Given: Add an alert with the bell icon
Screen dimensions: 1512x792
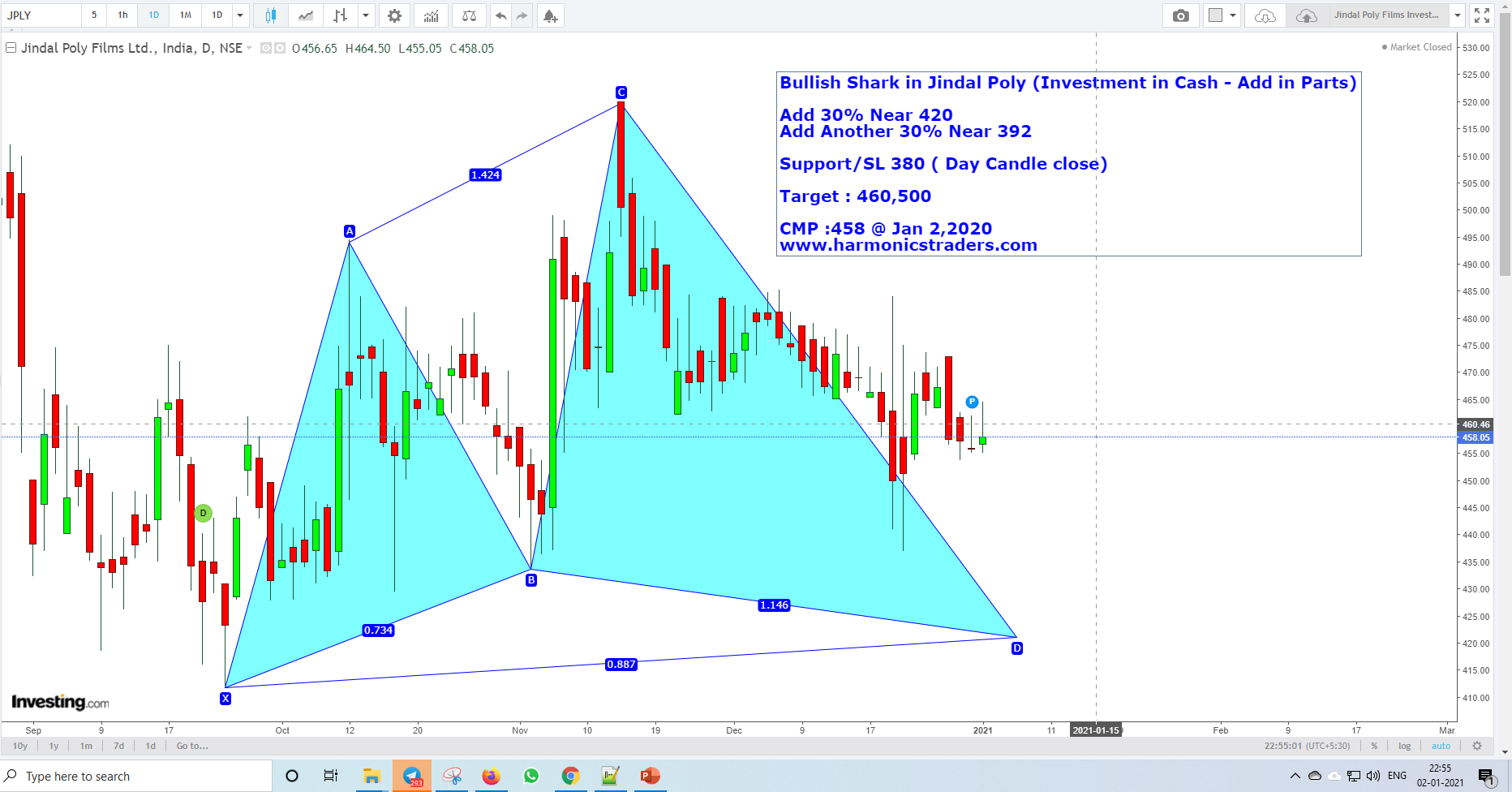Looking at the screenshot, I should click(550, 15).
